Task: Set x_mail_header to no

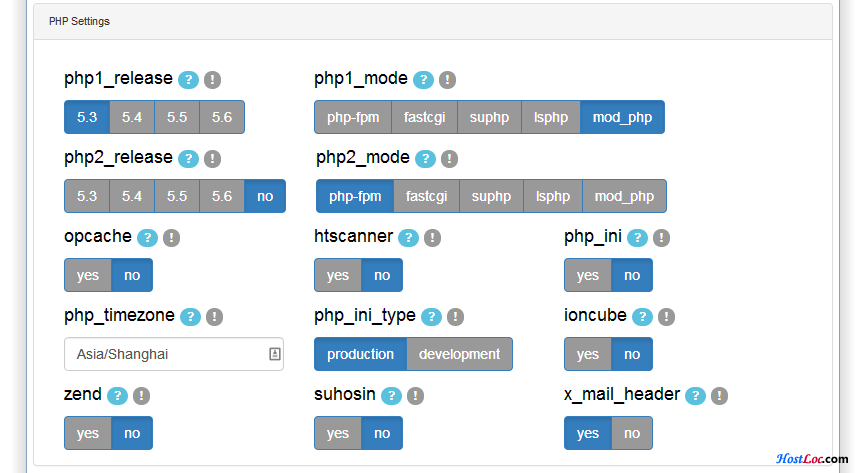Action: click(632, 433)
